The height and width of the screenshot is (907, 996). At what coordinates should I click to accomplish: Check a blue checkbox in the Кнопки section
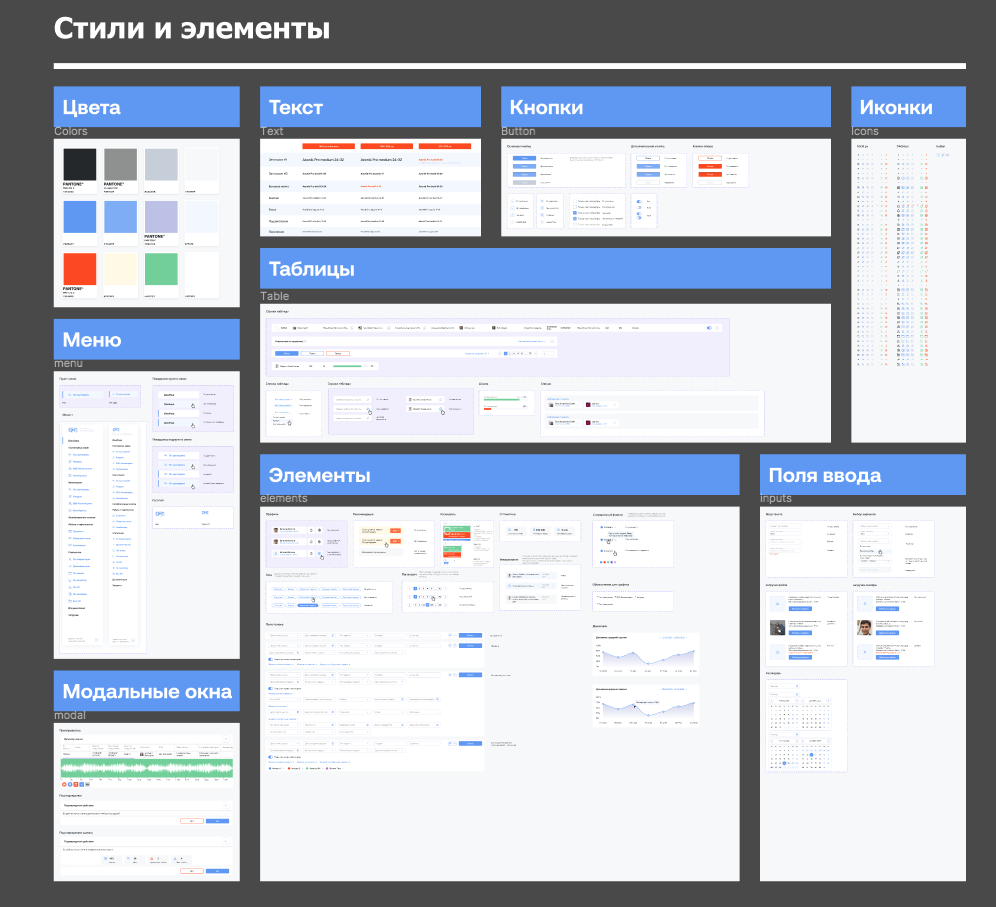pos(575,213)
